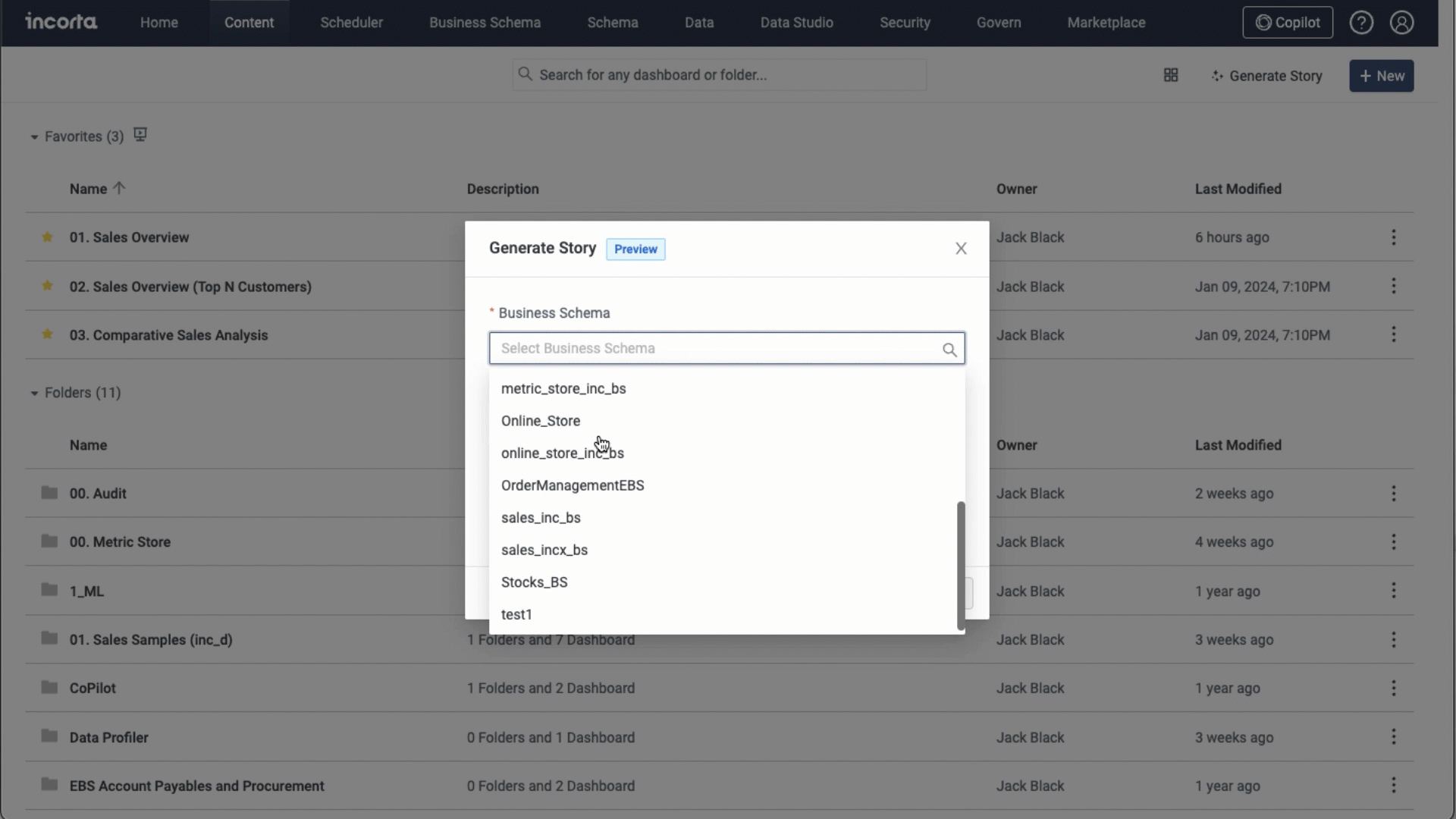
Task: Click the 01. Sales Samples folder icon
Action: [49, 639]
